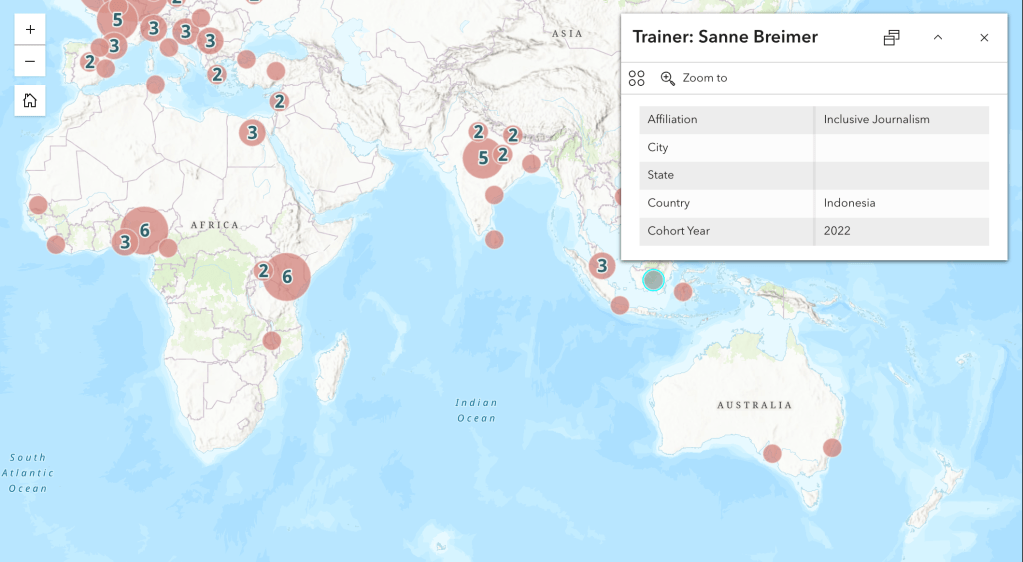Click the zoom out minus button

tap(30, 62)
